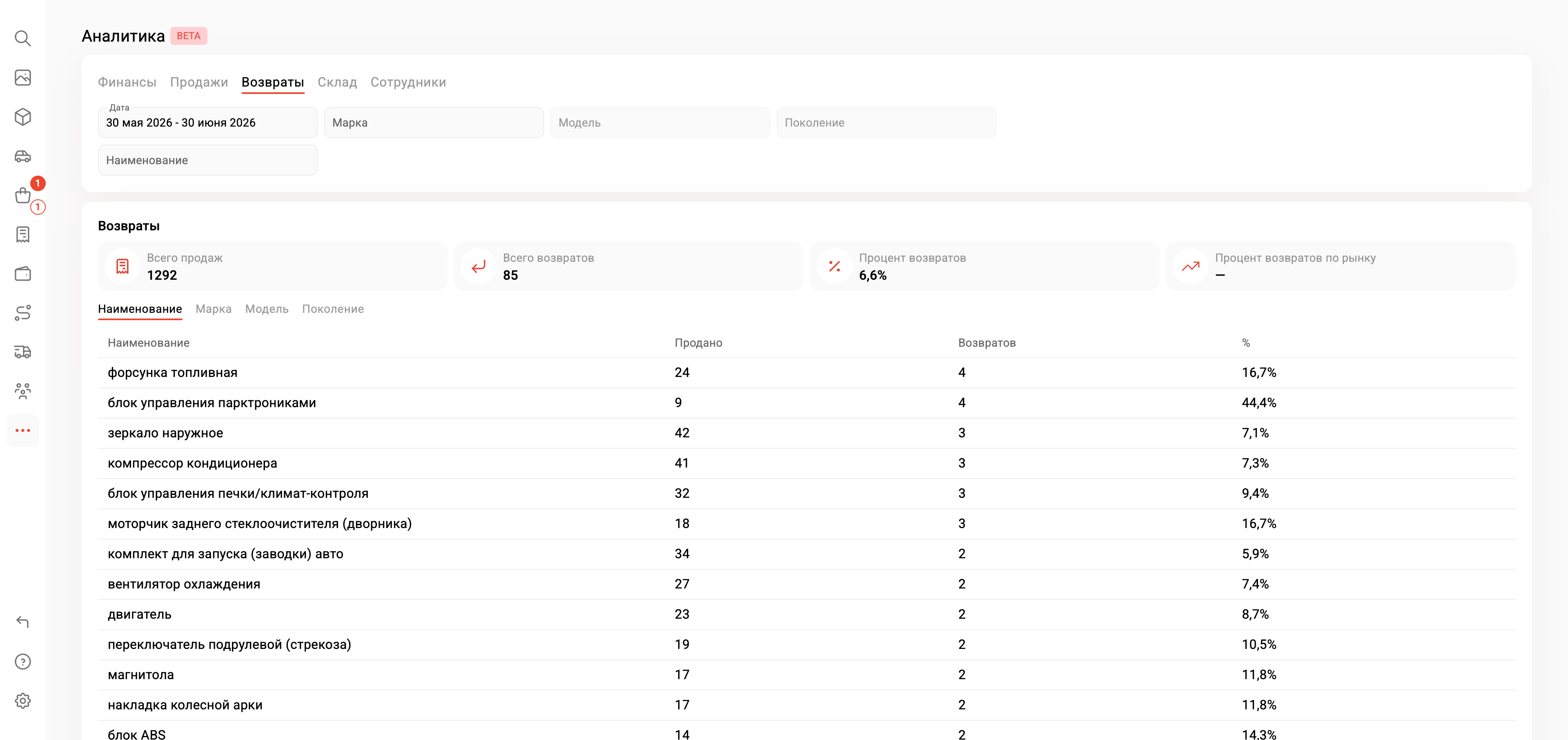The image size is (1568, 740).
Task: Open the route sidebar icon
Action: (22, 313)
